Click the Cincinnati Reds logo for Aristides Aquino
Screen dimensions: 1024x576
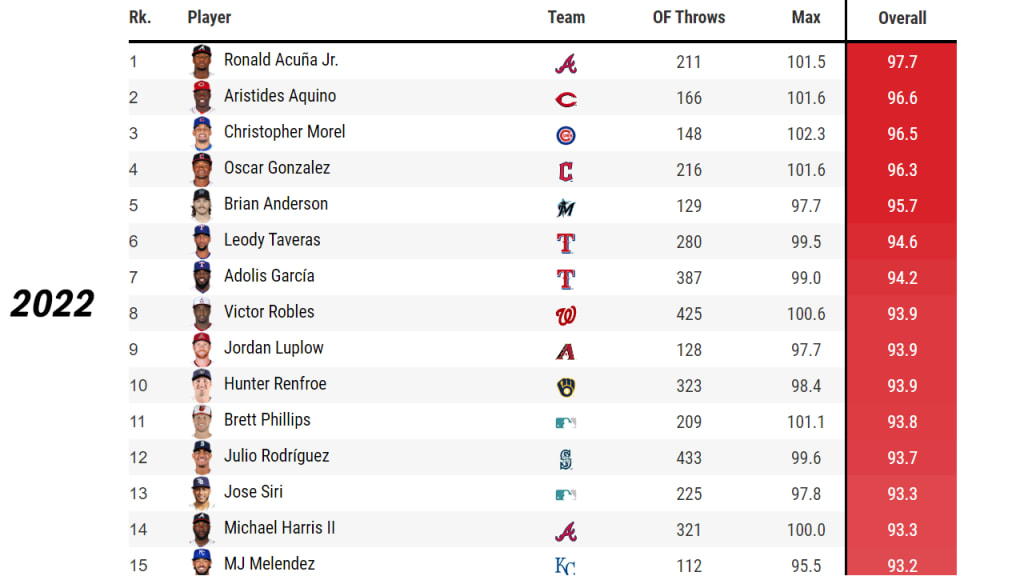566,99
